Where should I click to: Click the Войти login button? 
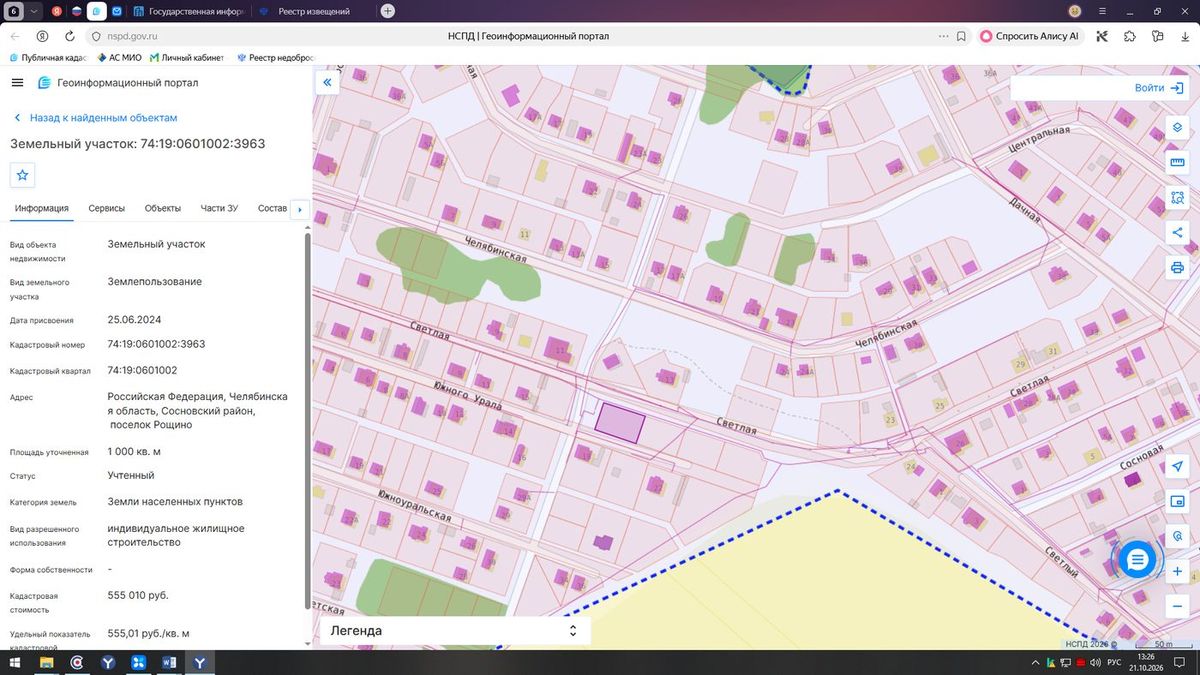pyautogui.click(x=1159, y=88)
